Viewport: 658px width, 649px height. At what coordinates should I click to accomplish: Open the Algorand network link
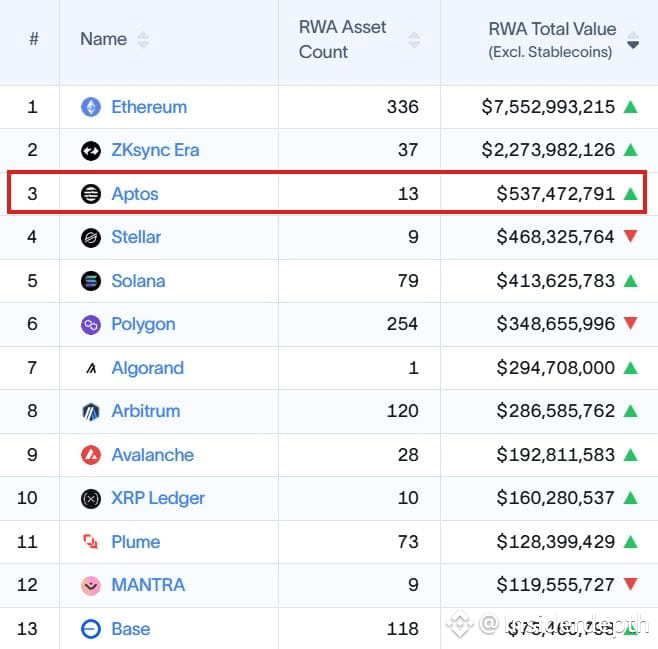(x=147, y=368)
